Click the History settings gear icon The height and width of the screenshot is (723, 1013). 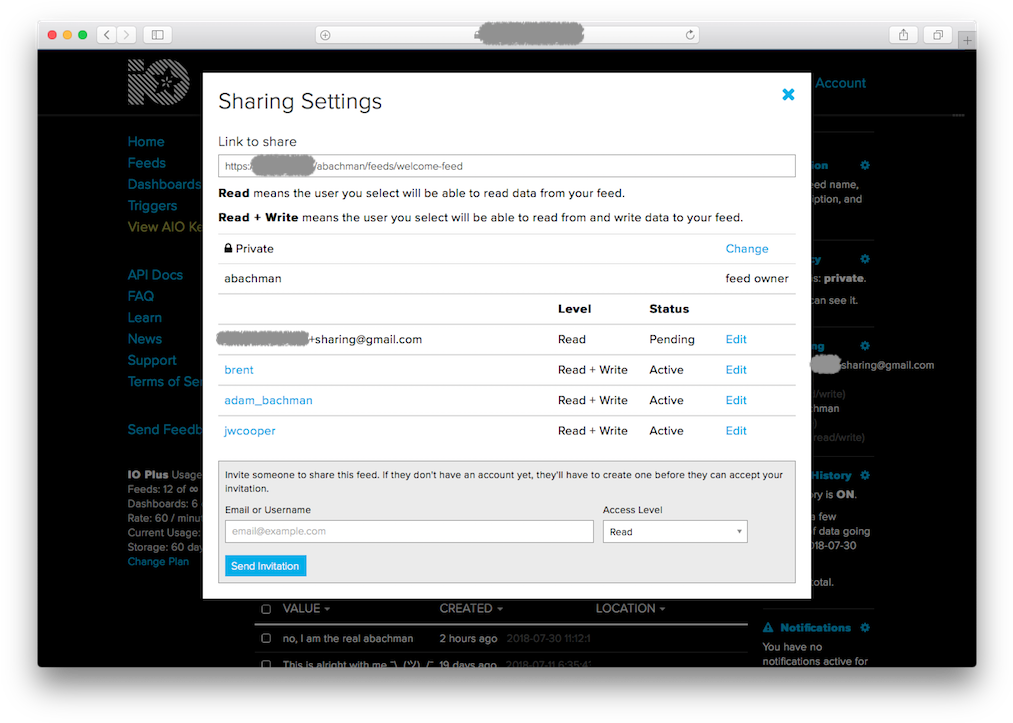pyautogui.click(x=865, y=475)
